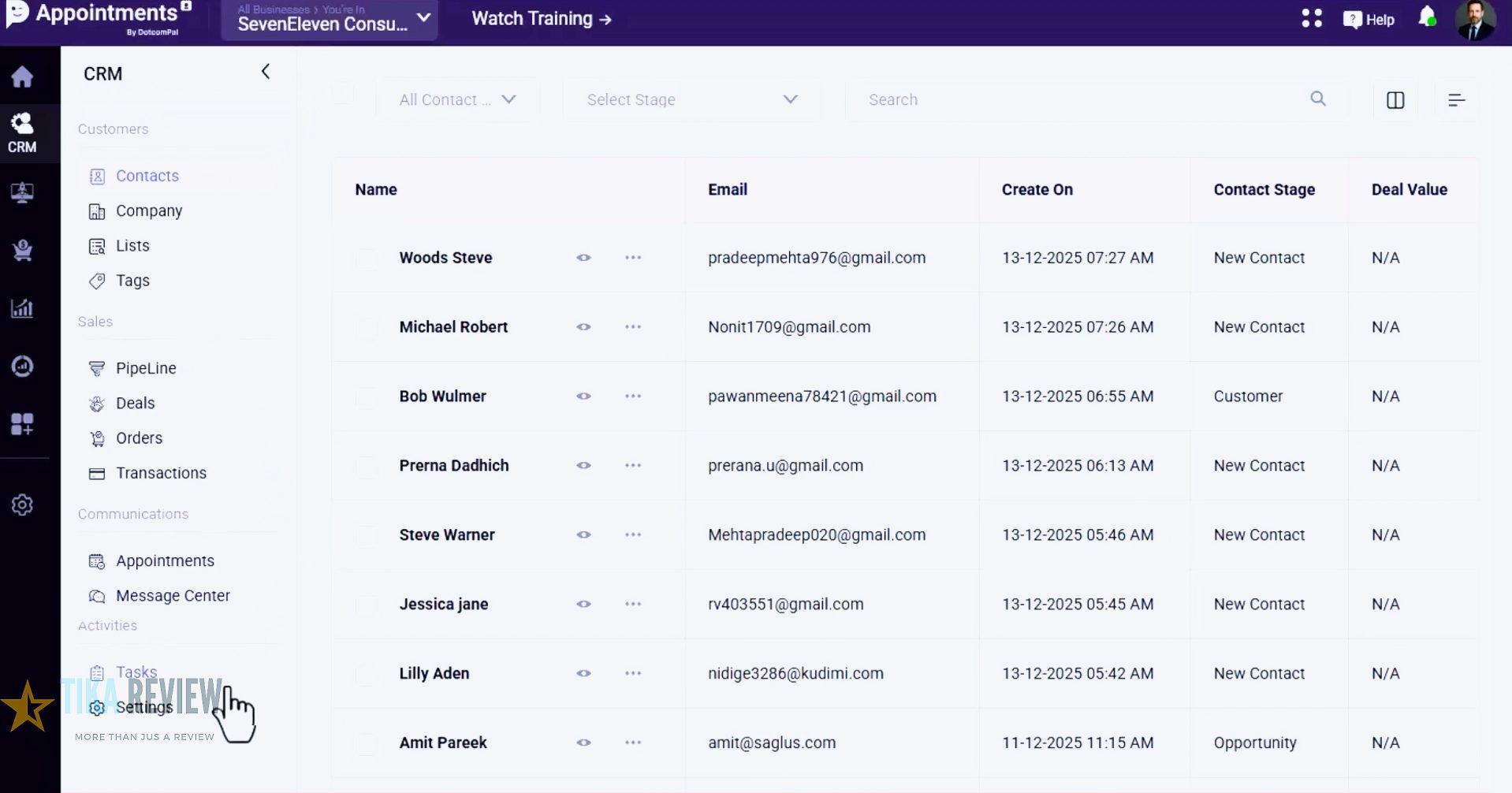The width and height of the screenshot is (1512, 793).
Task: Open more options for Jessica jane
Action: [x=633, y=605]
